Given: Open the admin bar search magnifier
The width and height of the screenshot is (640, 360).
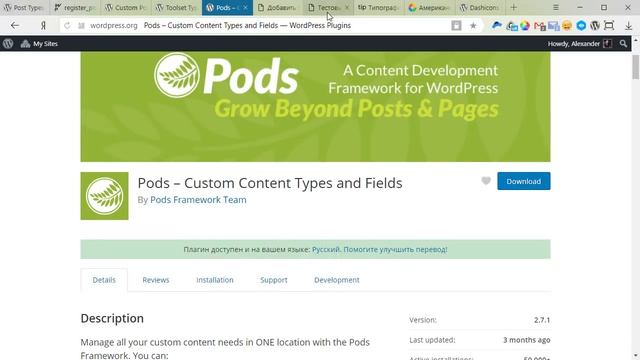Looking at the screenshot, I should [623, 43].
